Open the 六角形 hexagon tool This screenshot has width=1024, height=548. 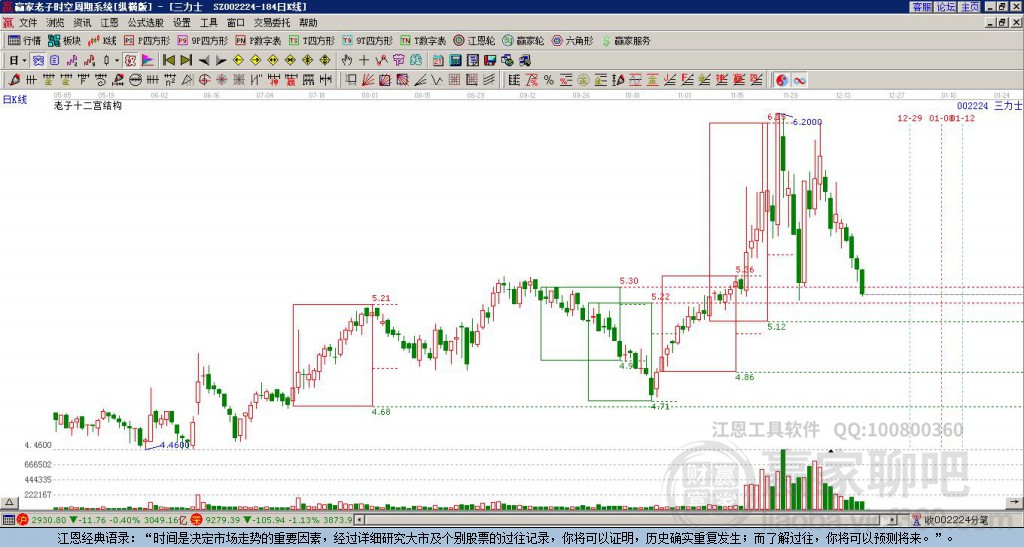573,40
